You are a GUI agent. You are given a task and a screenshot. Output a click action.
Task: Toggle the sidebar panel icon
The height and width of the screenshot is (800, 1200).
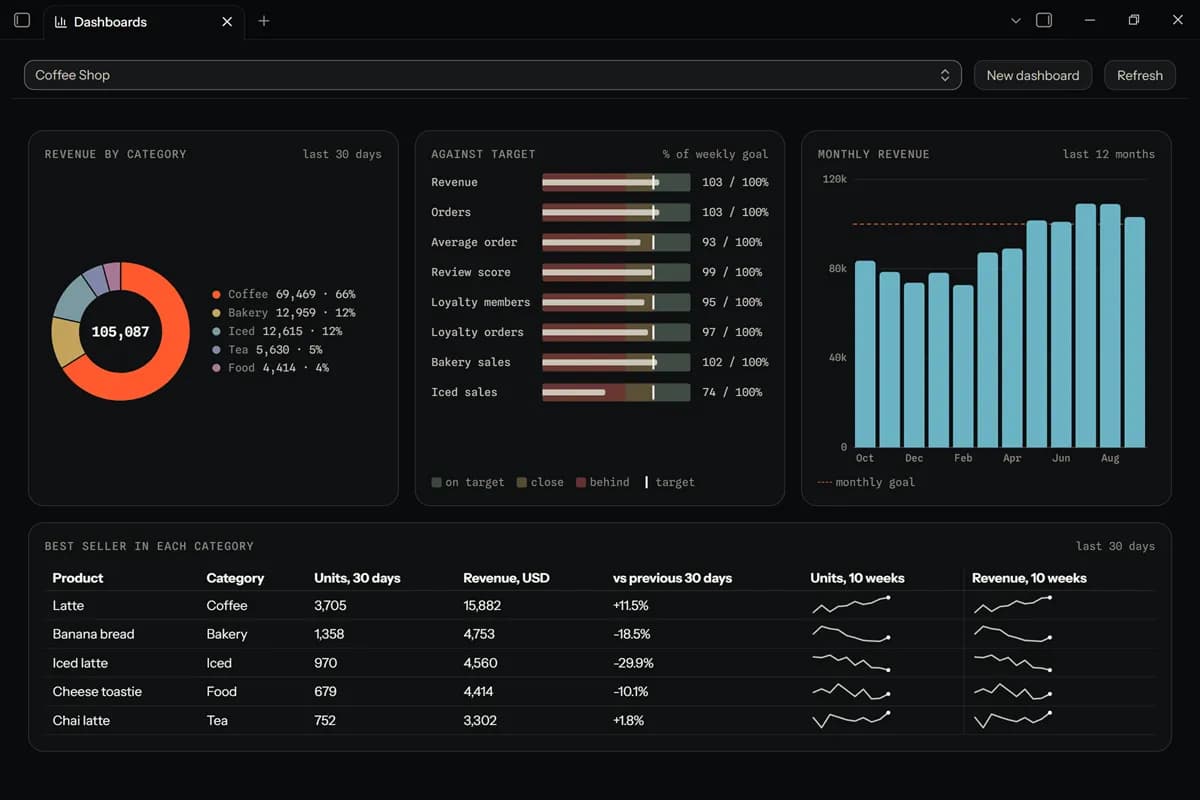tap(22, 20)
